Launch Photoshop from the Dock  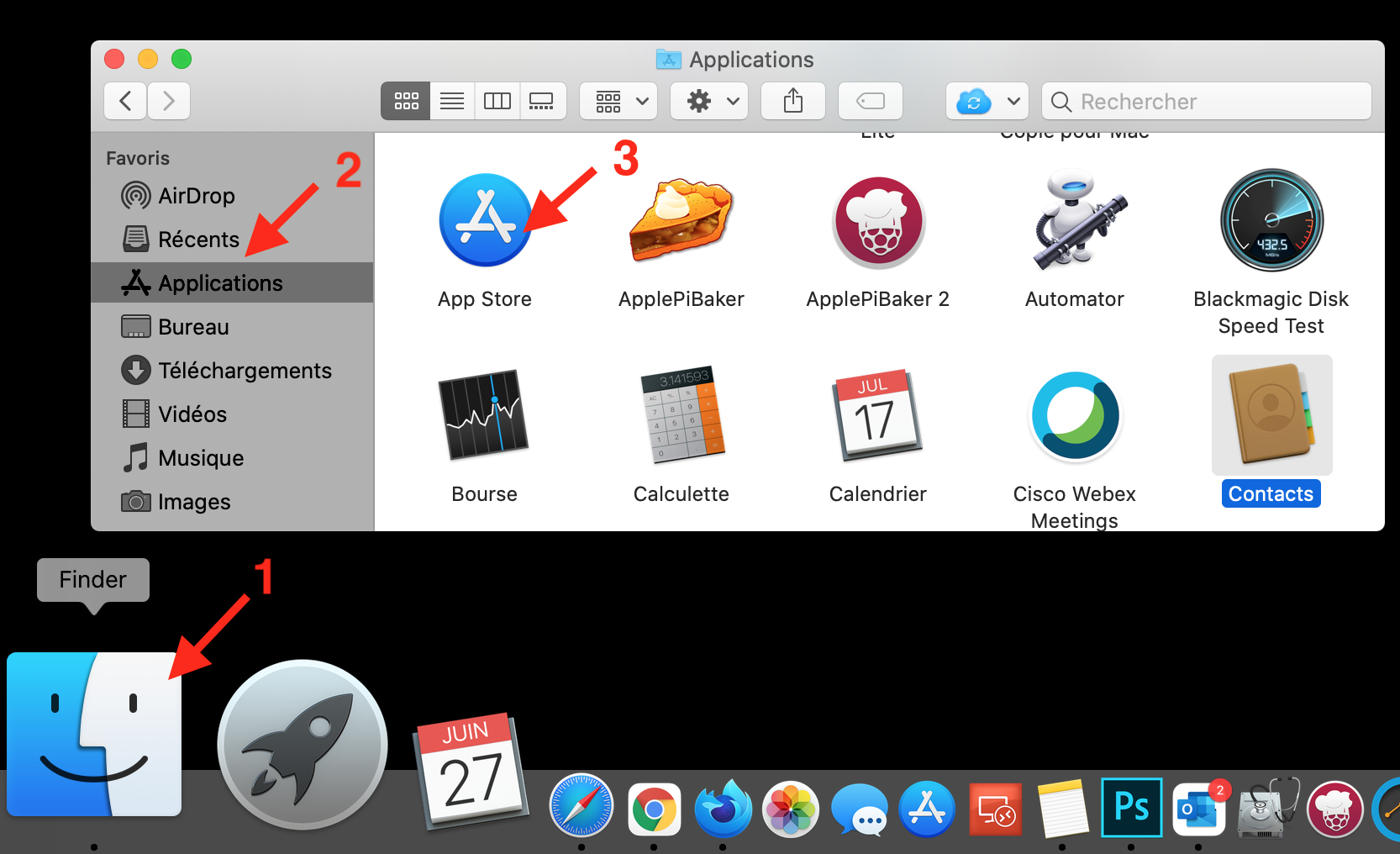point(1131,808)
